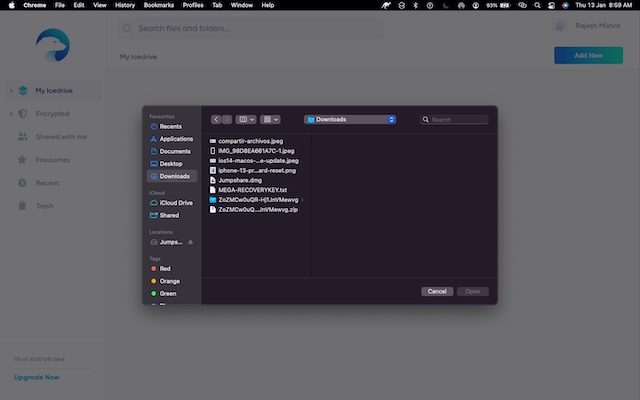Image resolution: width=640 pixels, height=400 pixels.
Task: Click the back navigation arrow in file dialog
Action: pyautogui.click(x=216, y=119)
